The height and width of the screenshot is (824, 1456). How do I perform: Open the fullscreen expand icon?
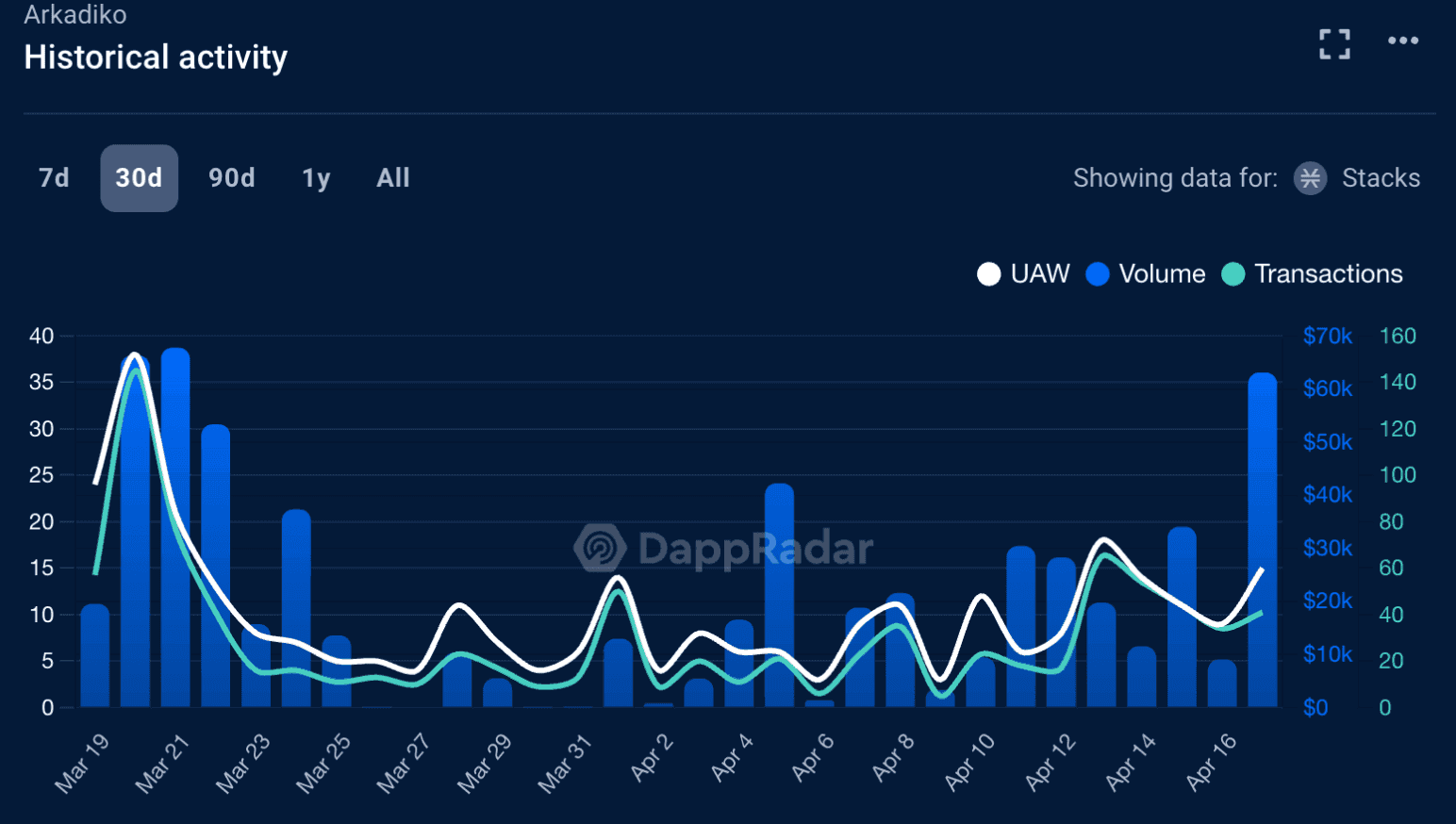pyautogui.click(x=1334, y=43)
